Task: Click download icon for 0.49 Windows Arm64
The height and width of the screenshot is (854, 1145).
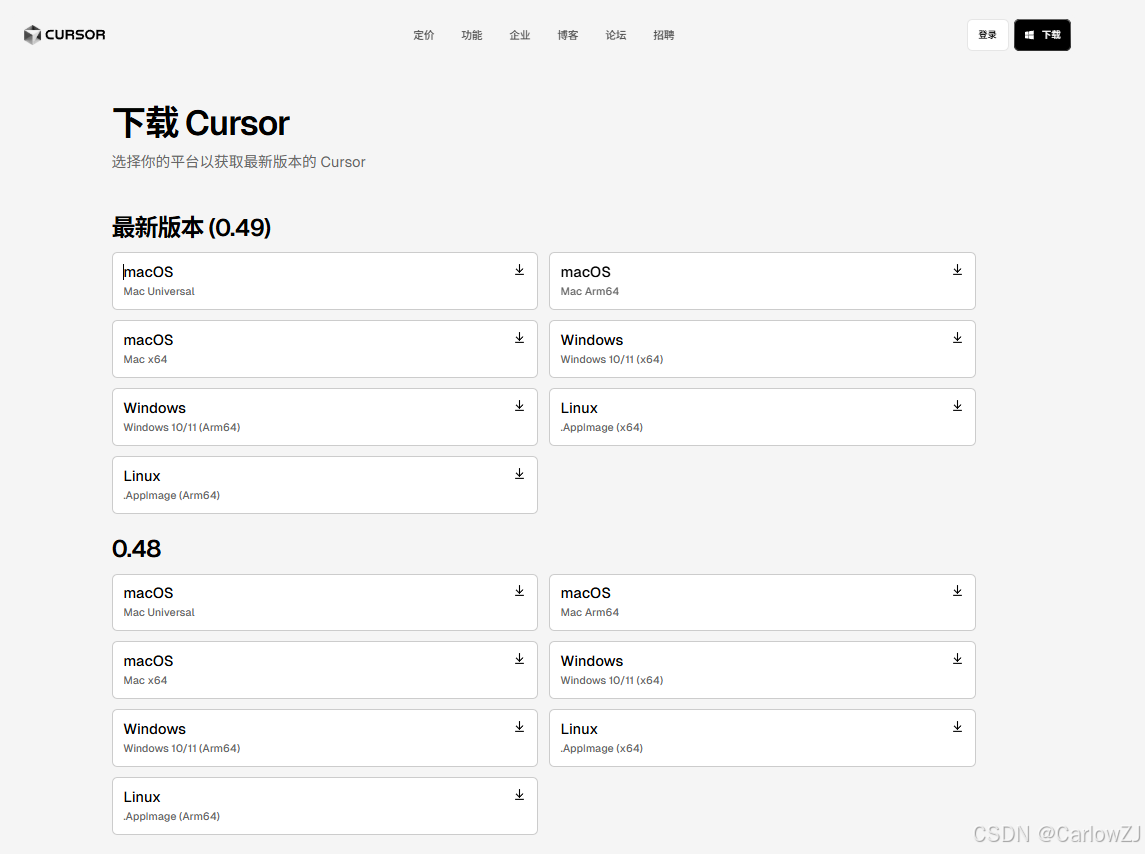Action: (519, 406)
